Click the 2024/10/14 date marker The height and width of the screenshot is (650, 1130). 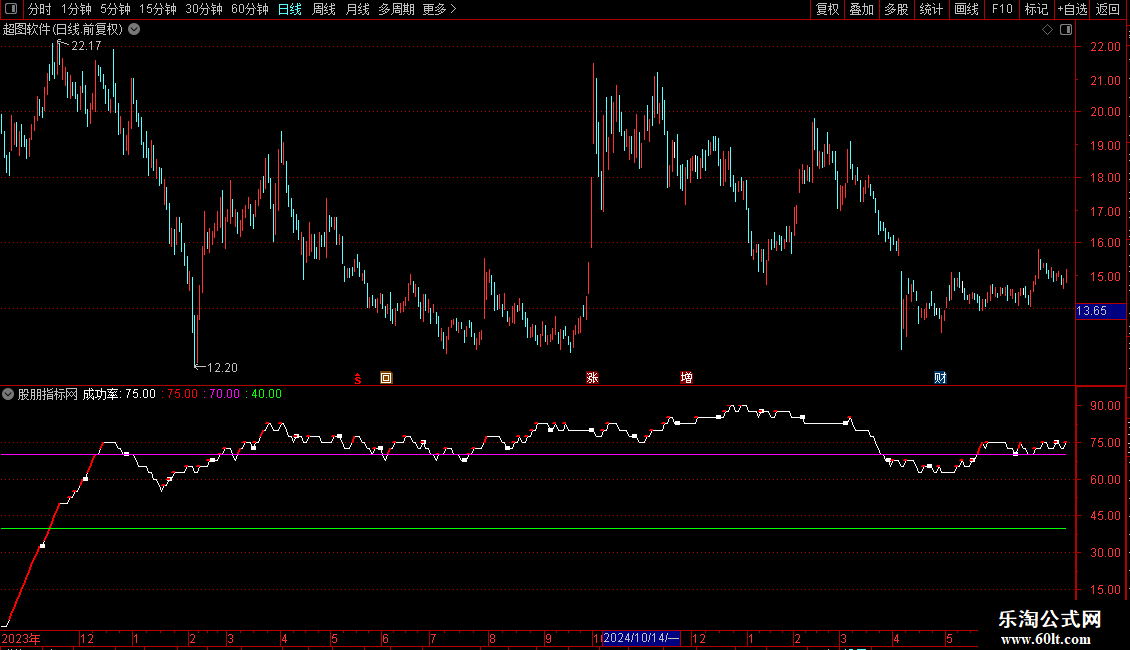pyautogui.click(x=641, y=638)
